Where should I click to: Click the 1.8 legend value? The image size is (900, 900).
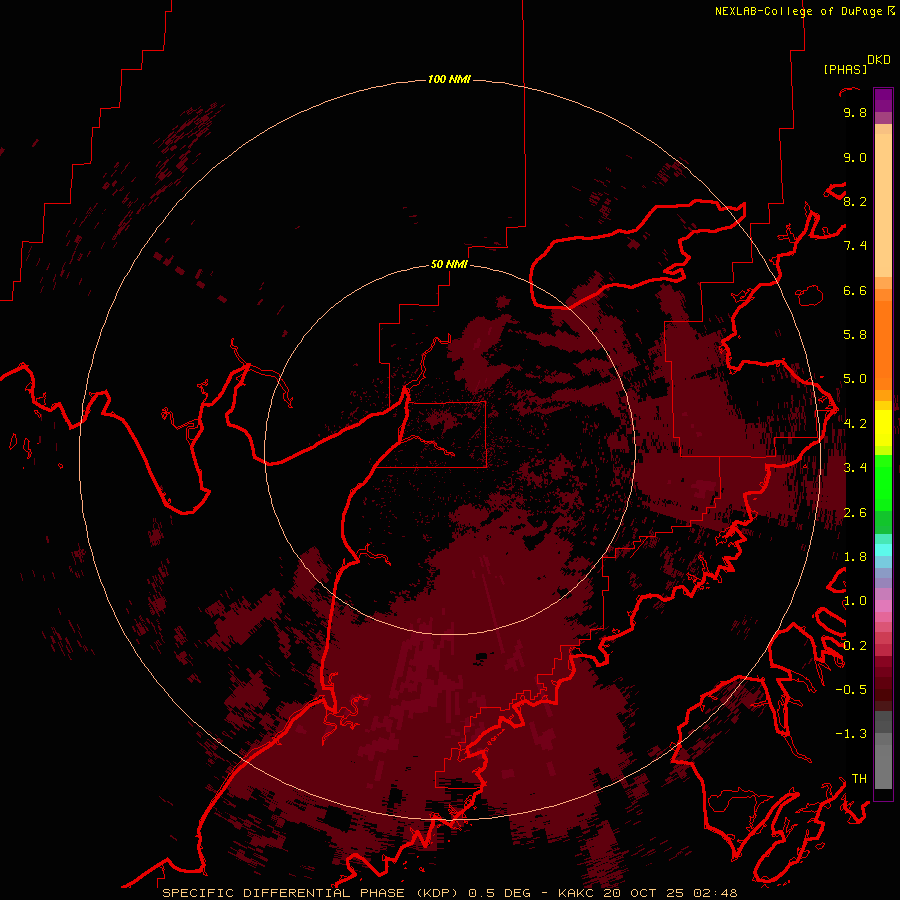tap(855, 557)
